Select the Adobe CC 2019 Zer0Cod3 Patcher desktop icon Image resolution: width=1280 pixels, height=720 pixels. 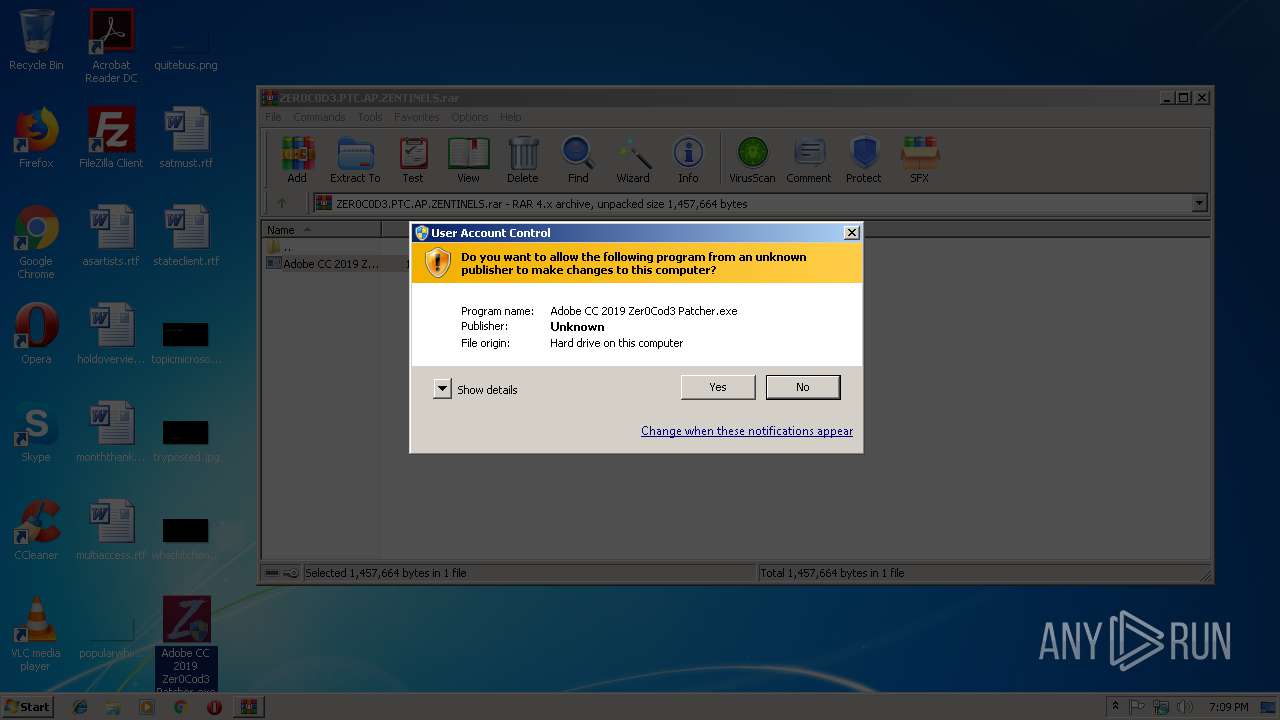186,645
